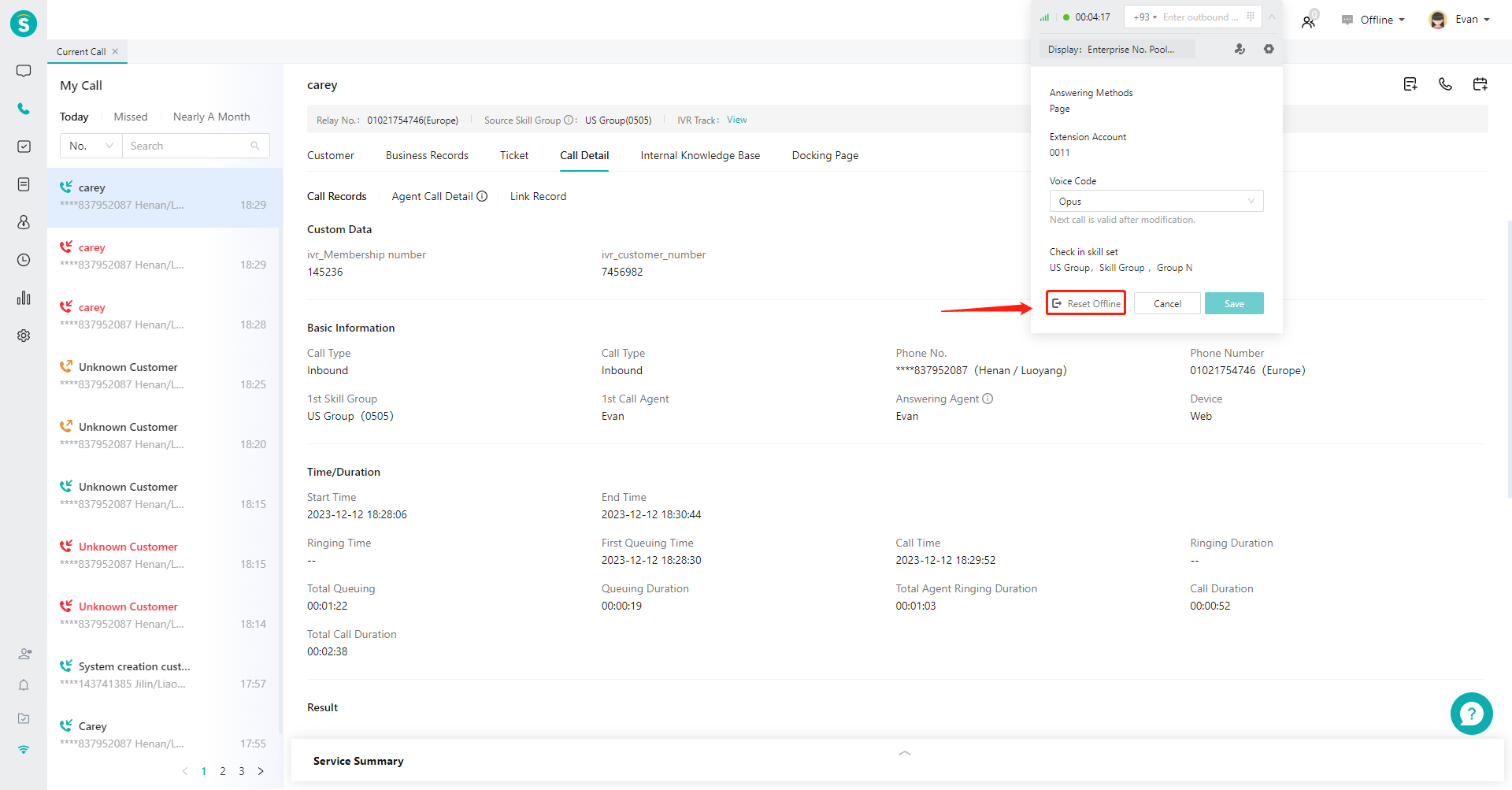Click the IVR Track View link
This screenshot has height=790, width=1512.
click(737, 120)
